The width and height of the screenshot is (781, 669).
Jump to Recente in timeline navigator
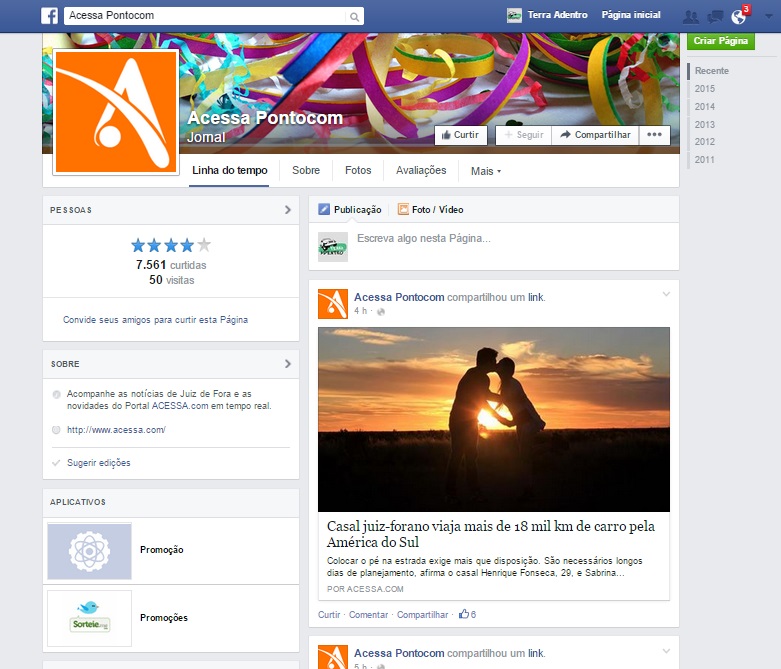pyautogui.click(x=711, y=71)
